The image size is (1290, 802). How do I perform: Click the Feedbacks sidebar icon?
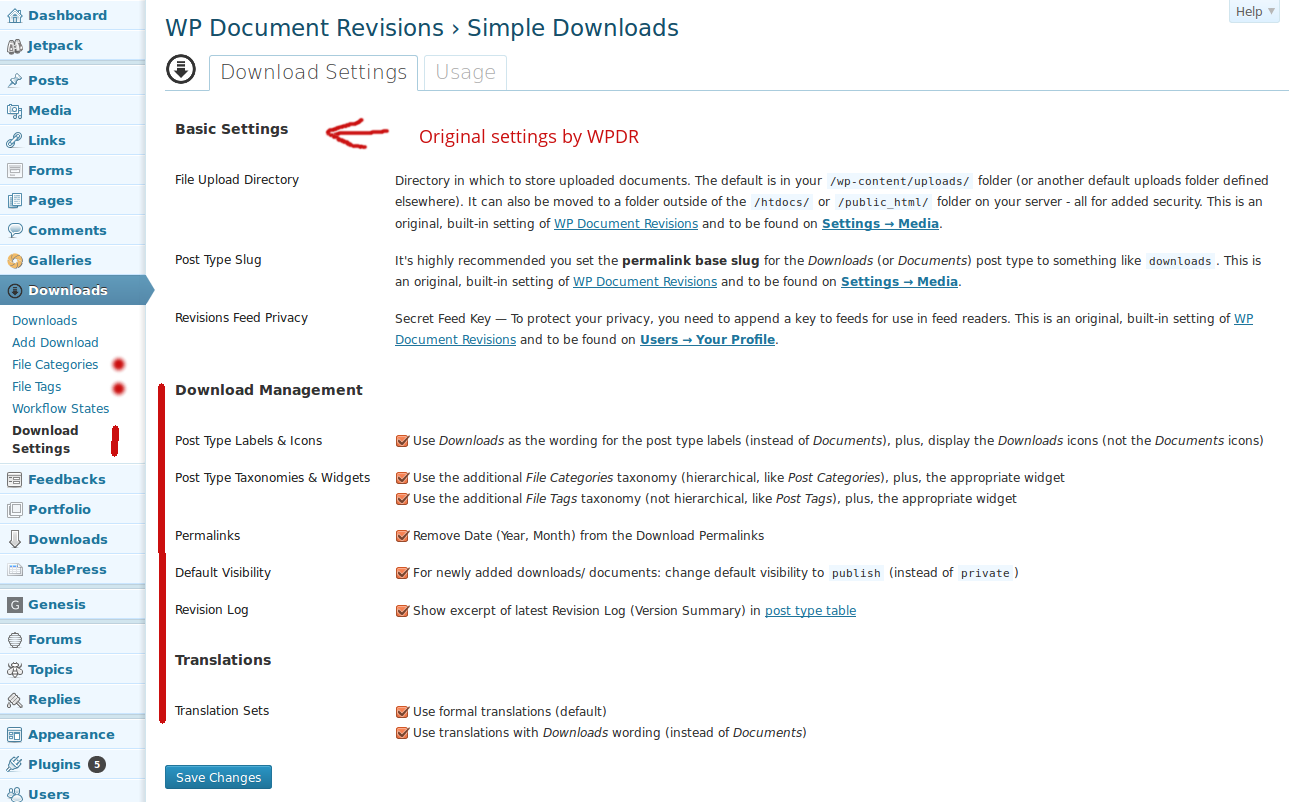click(15, 480)
